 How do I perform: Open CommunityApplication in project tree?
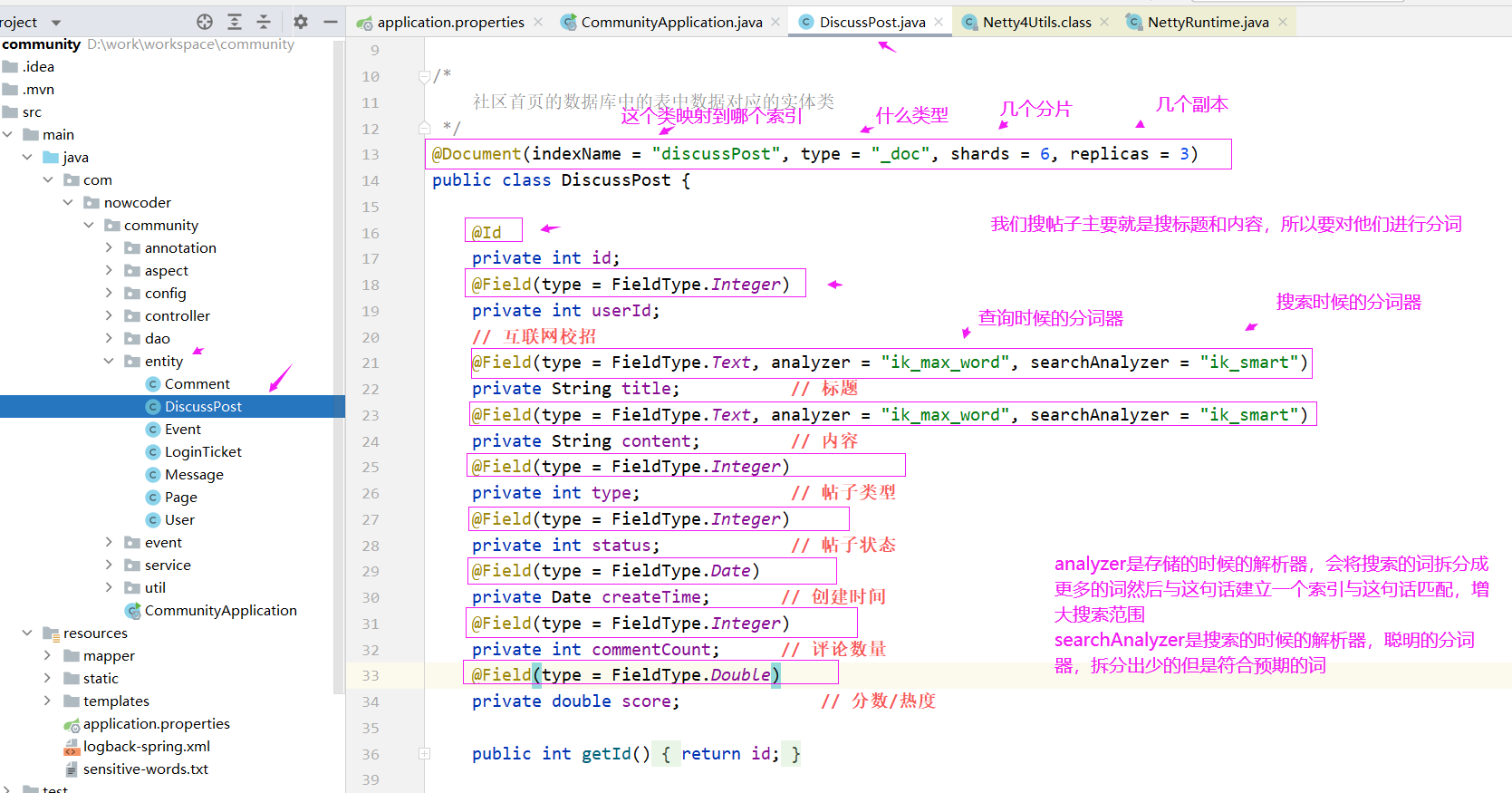point(211,610)
